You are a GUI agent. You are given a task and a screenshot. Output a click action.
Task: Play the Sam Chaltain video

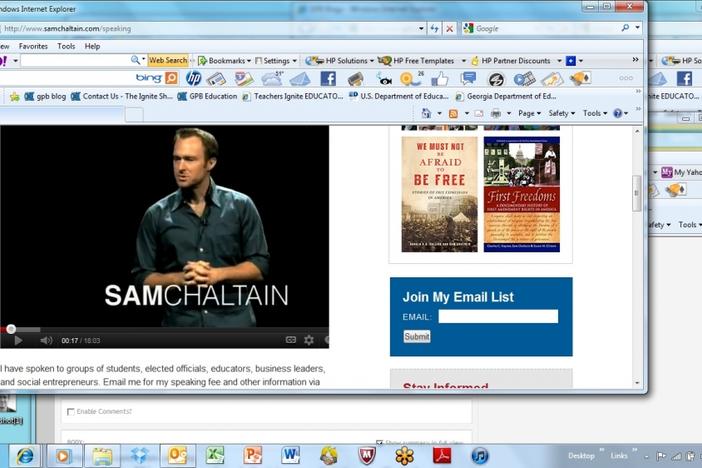click(18, 340)
